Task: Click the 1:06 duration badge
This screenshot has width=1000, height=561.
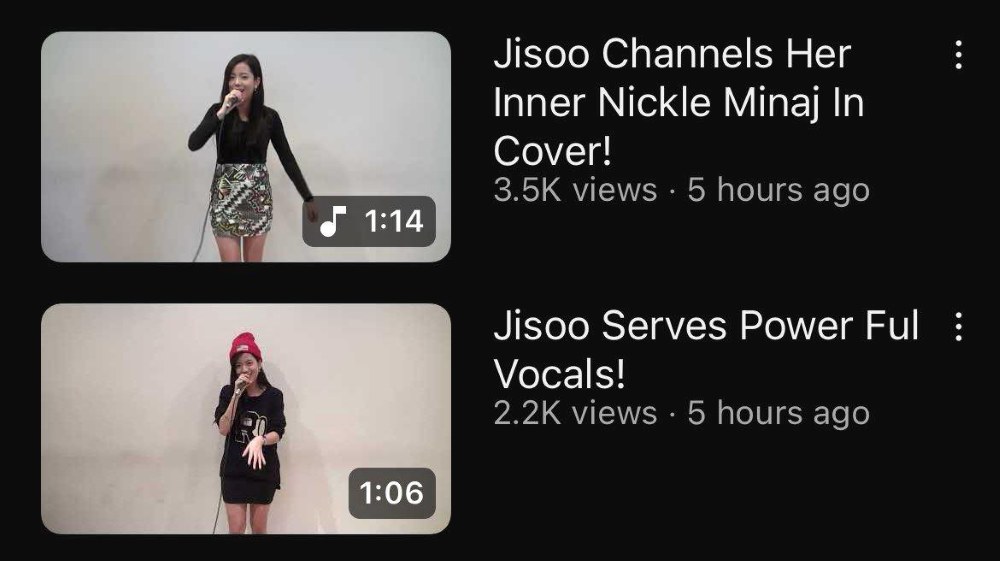Action: (x=392, y=493)
